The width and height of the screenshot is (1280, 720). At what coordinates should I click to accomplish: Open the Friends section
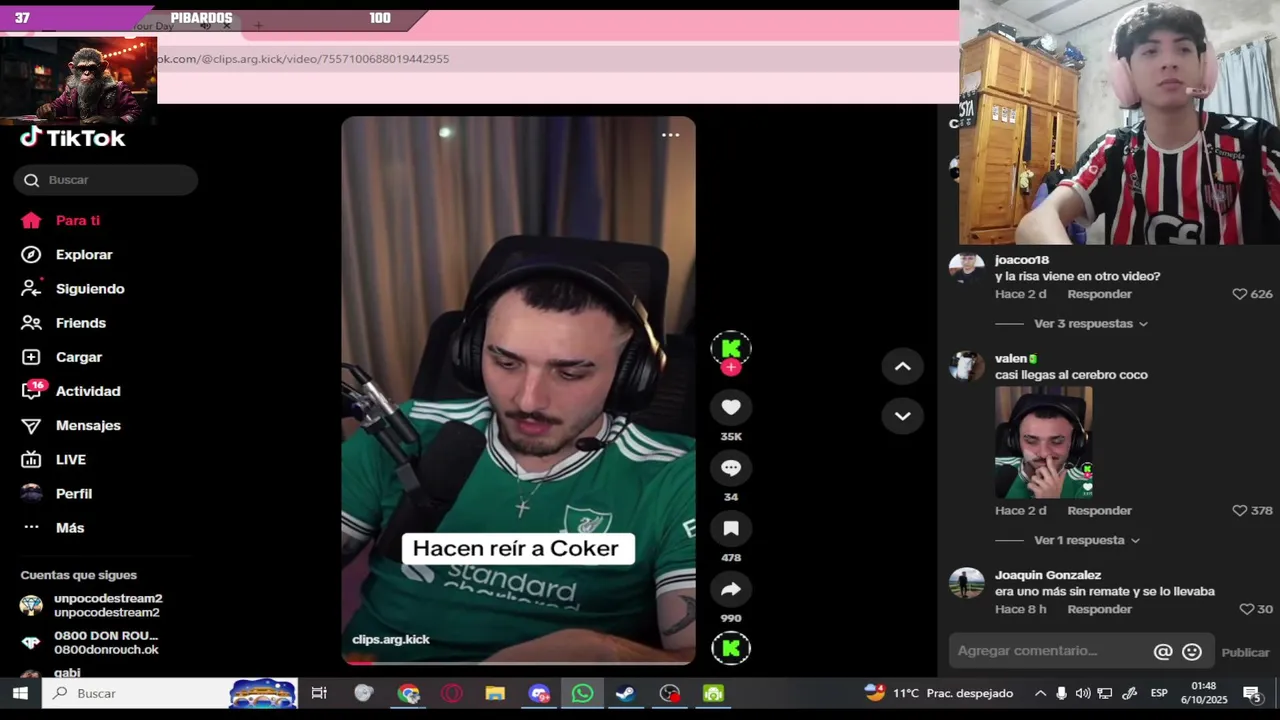click(81, 323)
